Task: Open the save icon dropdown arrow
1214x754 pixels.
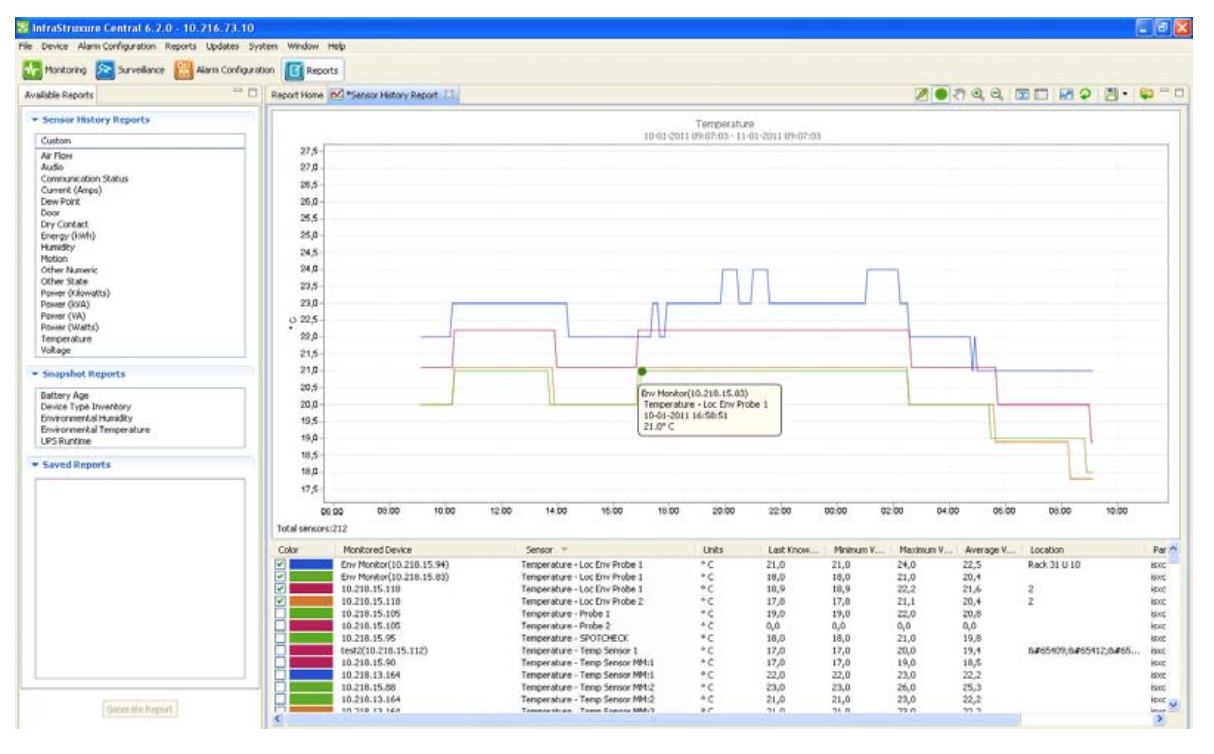Action: click(x=1124, y=95)
